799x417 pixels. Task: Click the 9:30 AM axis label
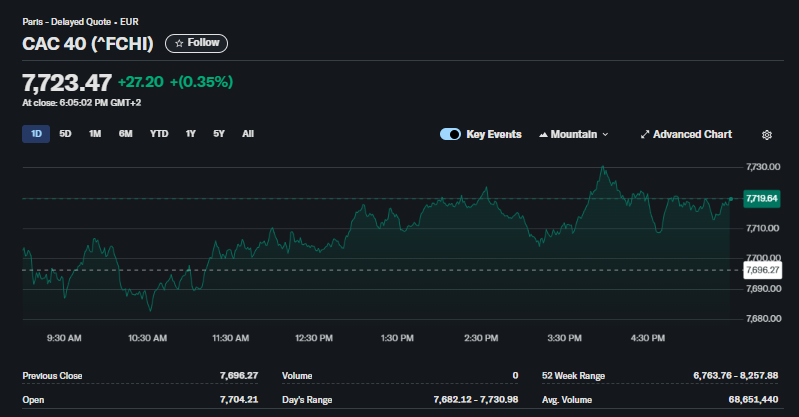tap(64, 338)
